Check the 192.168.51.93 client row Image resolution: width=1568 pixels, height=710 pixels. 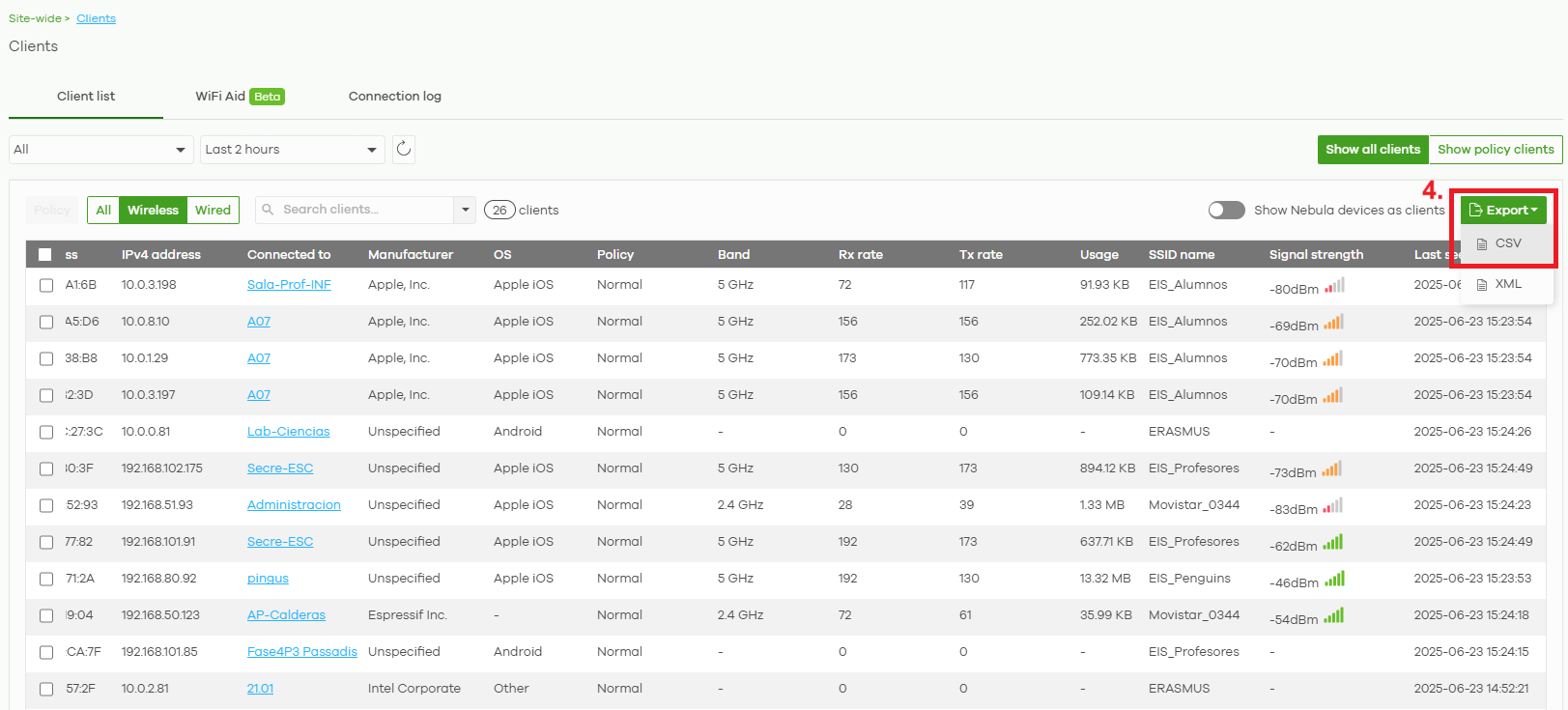[x=46, y=506]
